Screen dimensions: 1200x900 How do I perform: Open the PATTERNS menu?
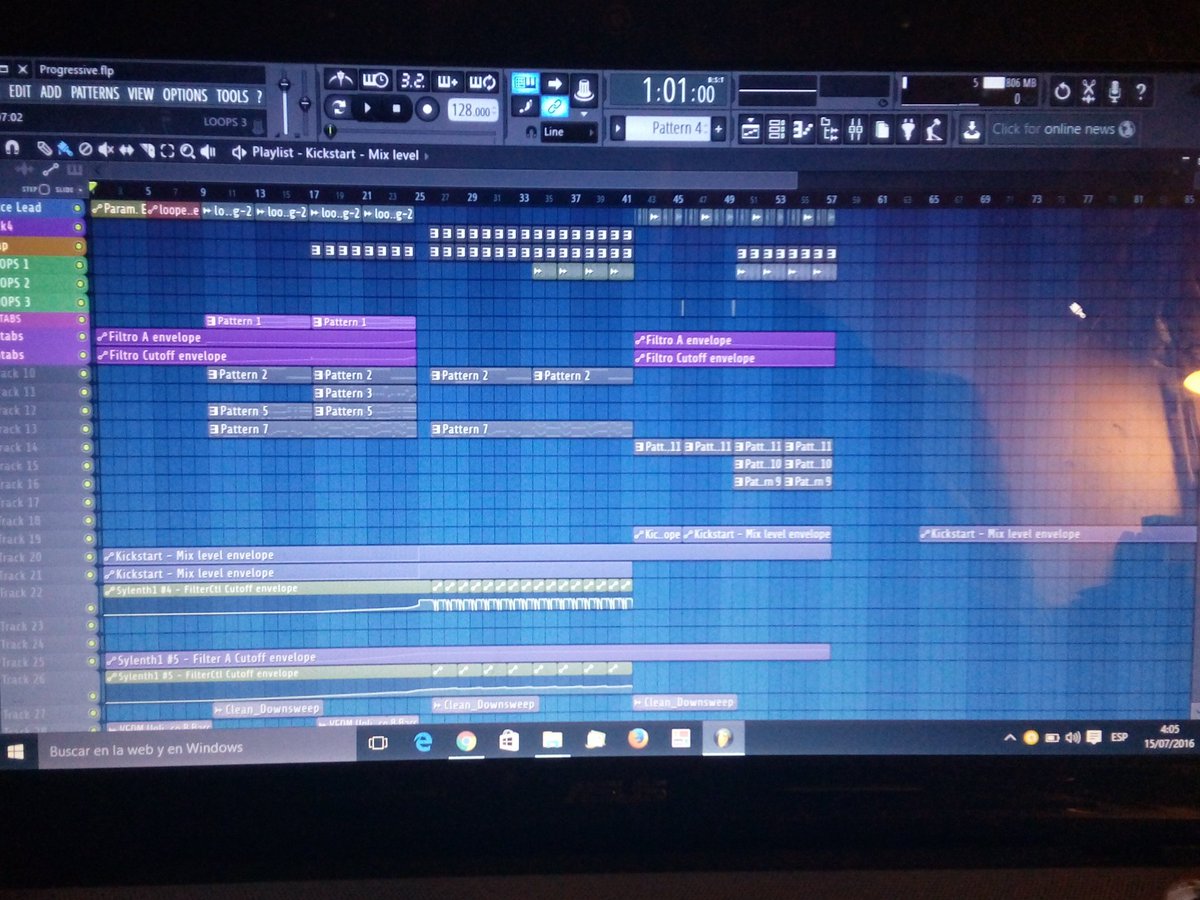(95, 93)
